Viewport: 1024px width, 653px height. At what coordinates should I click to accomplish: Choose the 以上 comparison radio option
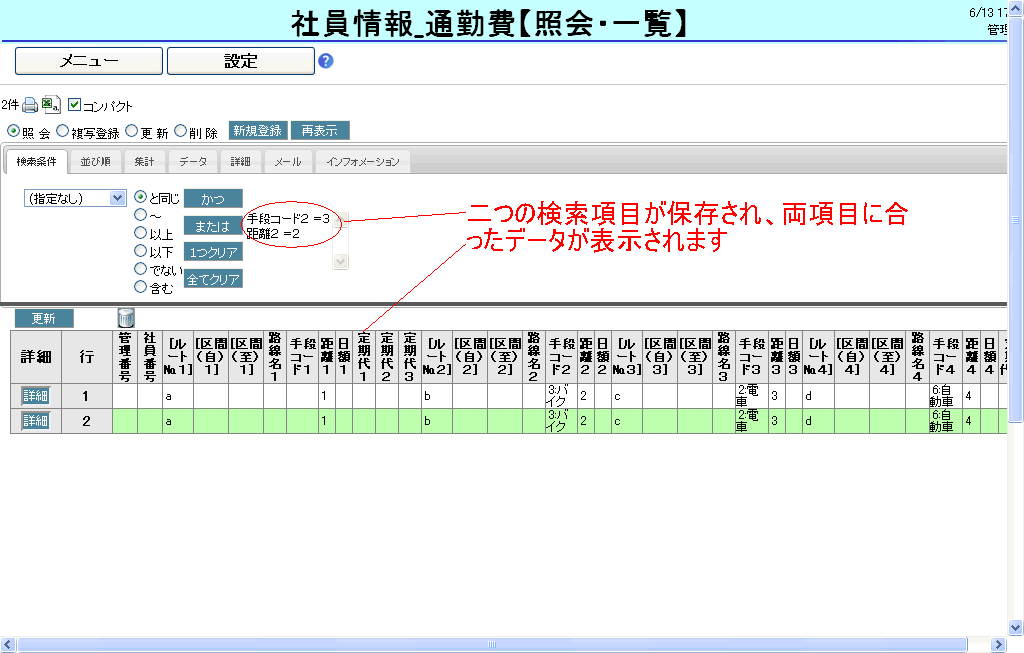141,234
